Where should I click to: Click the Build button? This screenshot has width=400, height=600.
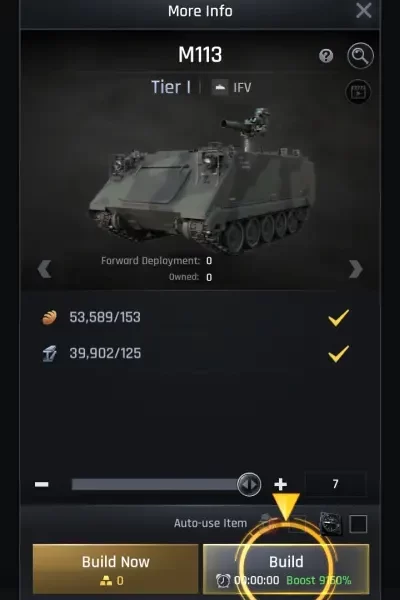[286, 569]
